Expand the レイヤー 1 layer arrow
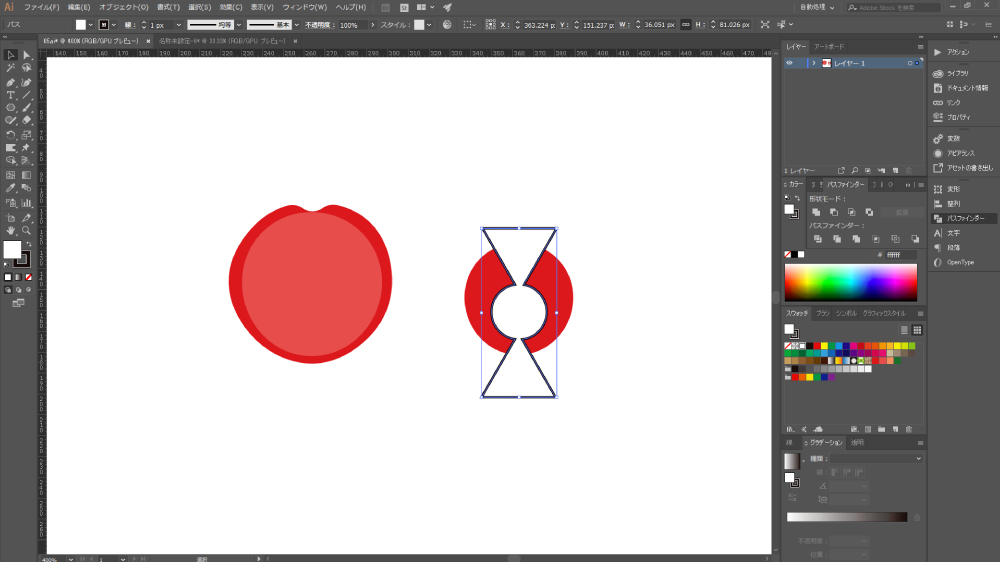The width and height of the screenshot is (1000, 562). (814, 63)
